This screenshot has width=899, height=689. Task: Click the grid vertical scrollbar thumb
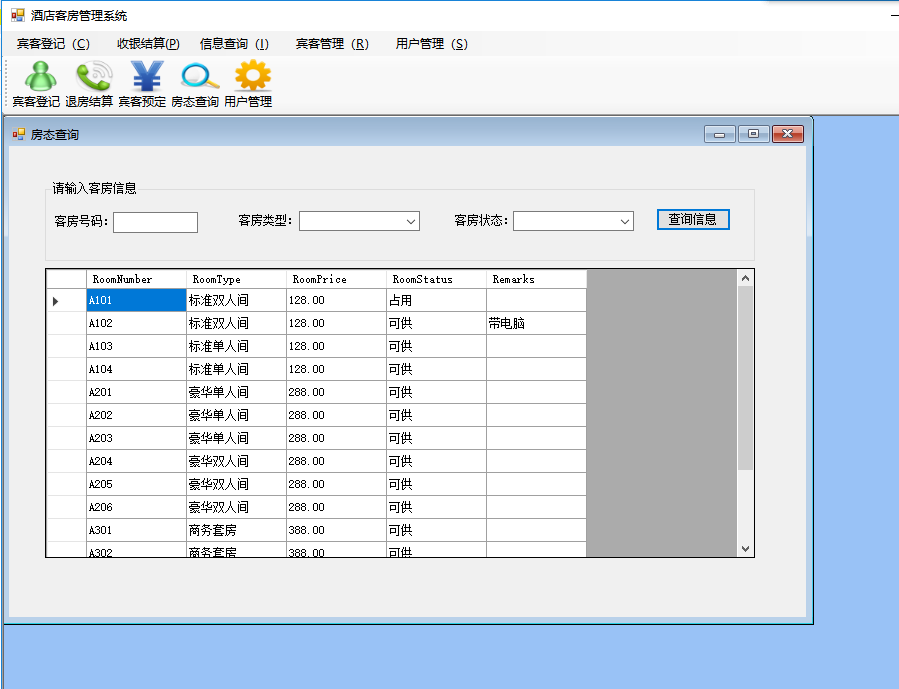point(745,378)
